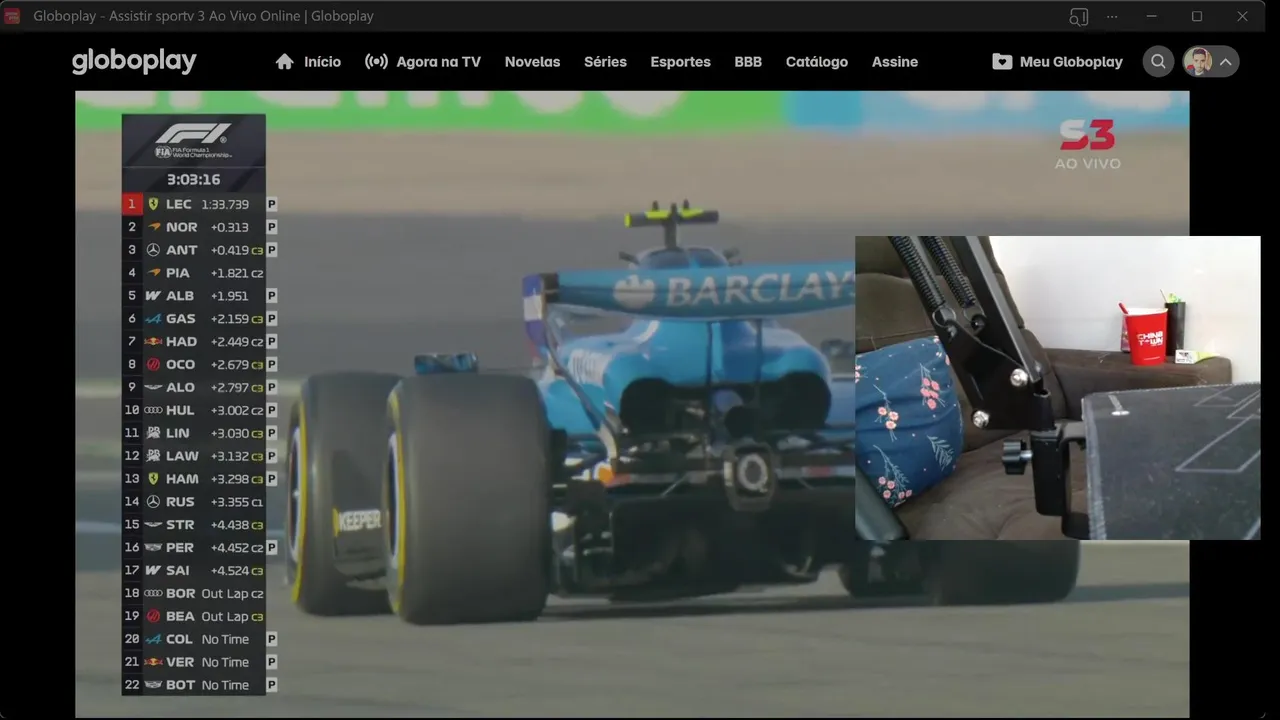
Task: Click the COL No Time row
Action: click(199, 640)
